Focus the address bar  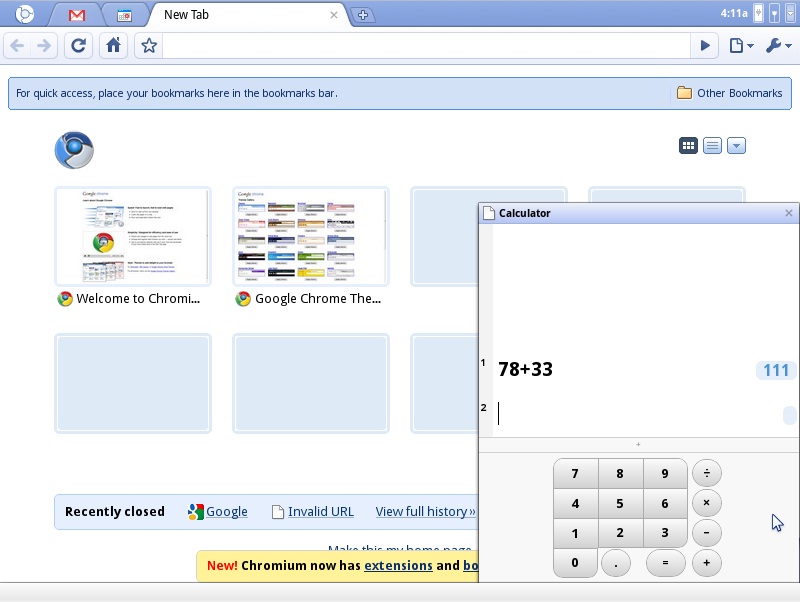(x=426, y=46)
